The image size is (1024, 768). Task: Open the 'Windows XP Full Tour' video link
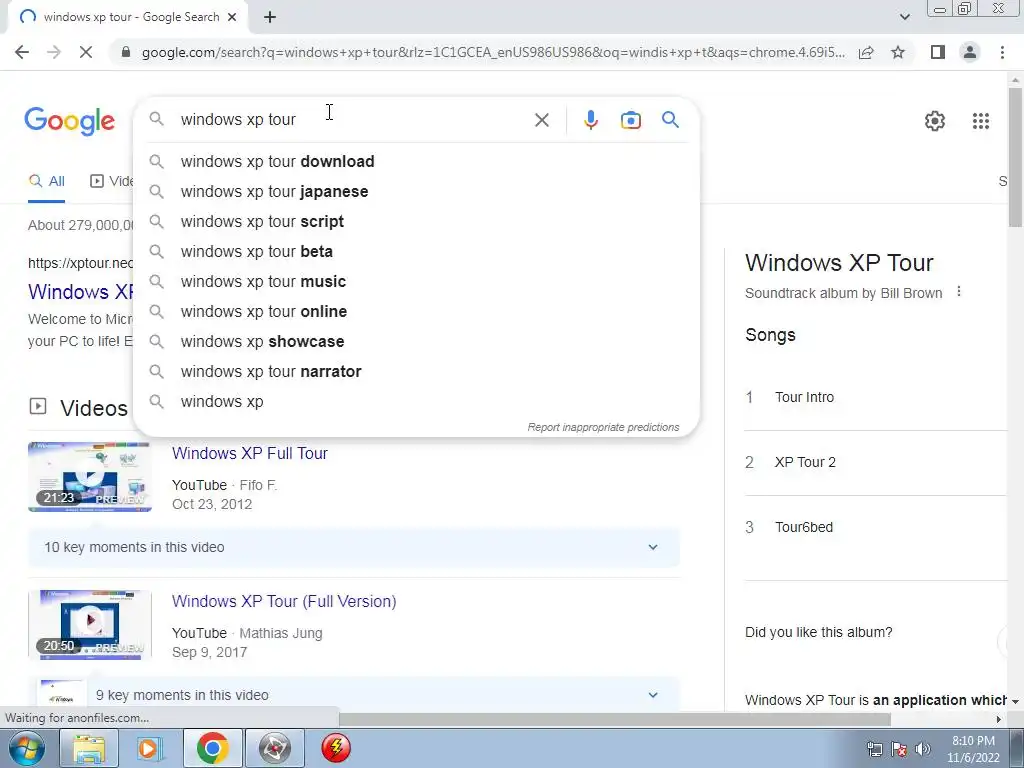(x=249, y=453)
